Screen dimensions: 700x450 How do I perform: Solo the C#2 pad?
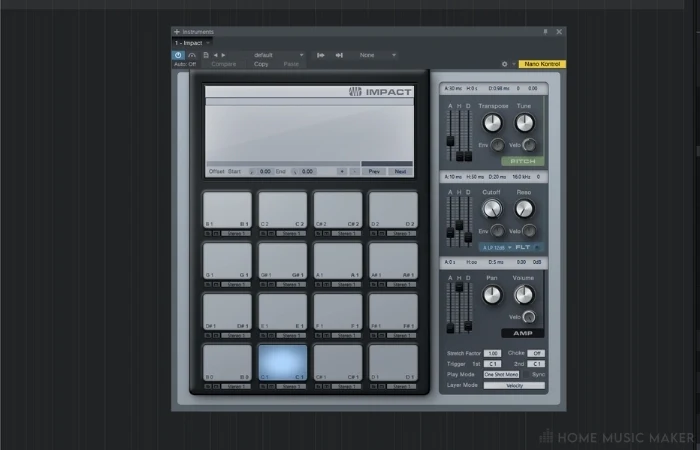[319, 233]
